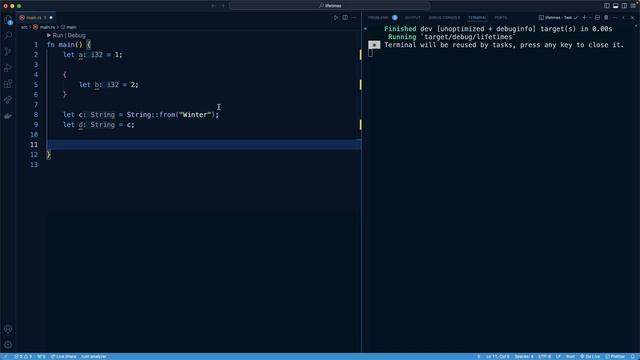Add a new terminal with the plus icon

click(x=584, y=18)
